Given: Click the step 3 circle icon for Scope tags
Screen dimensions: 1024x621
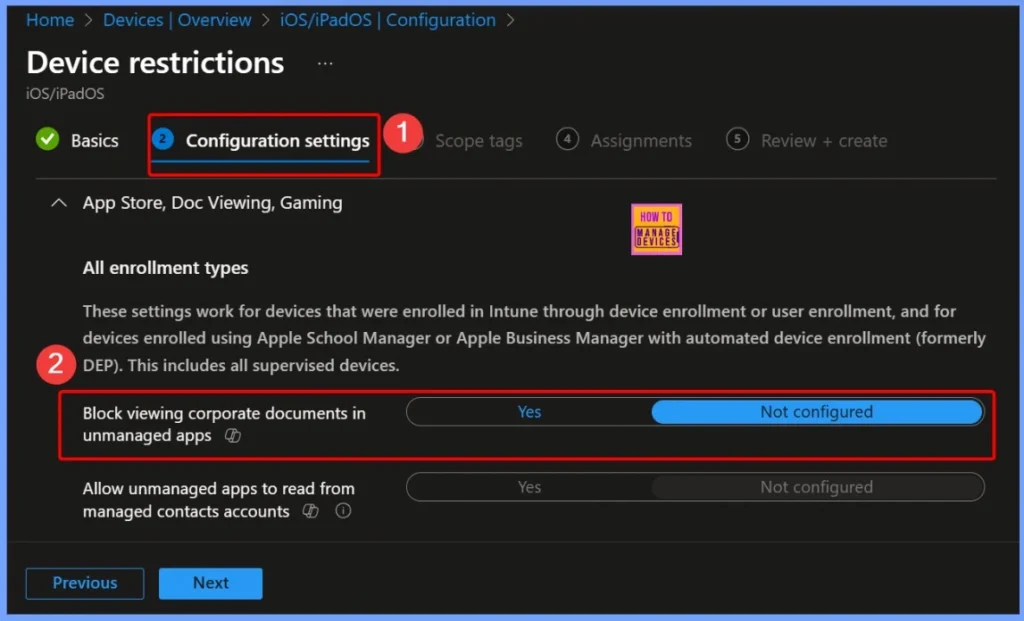Looking at the screenshot, I should 415,140.
